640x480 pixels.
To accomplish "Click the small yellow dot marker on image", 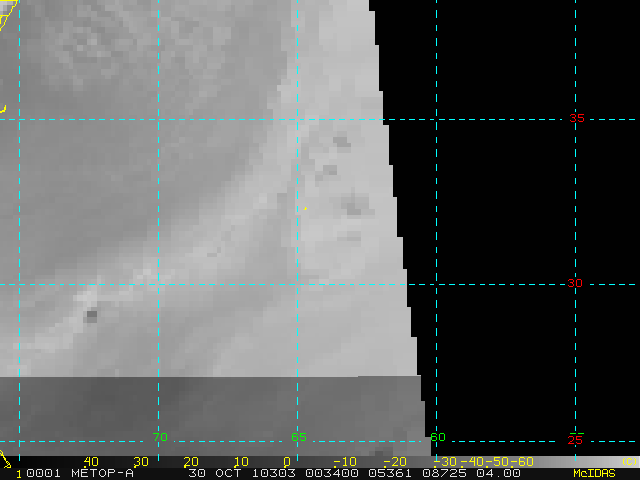I will click(305, 209).
